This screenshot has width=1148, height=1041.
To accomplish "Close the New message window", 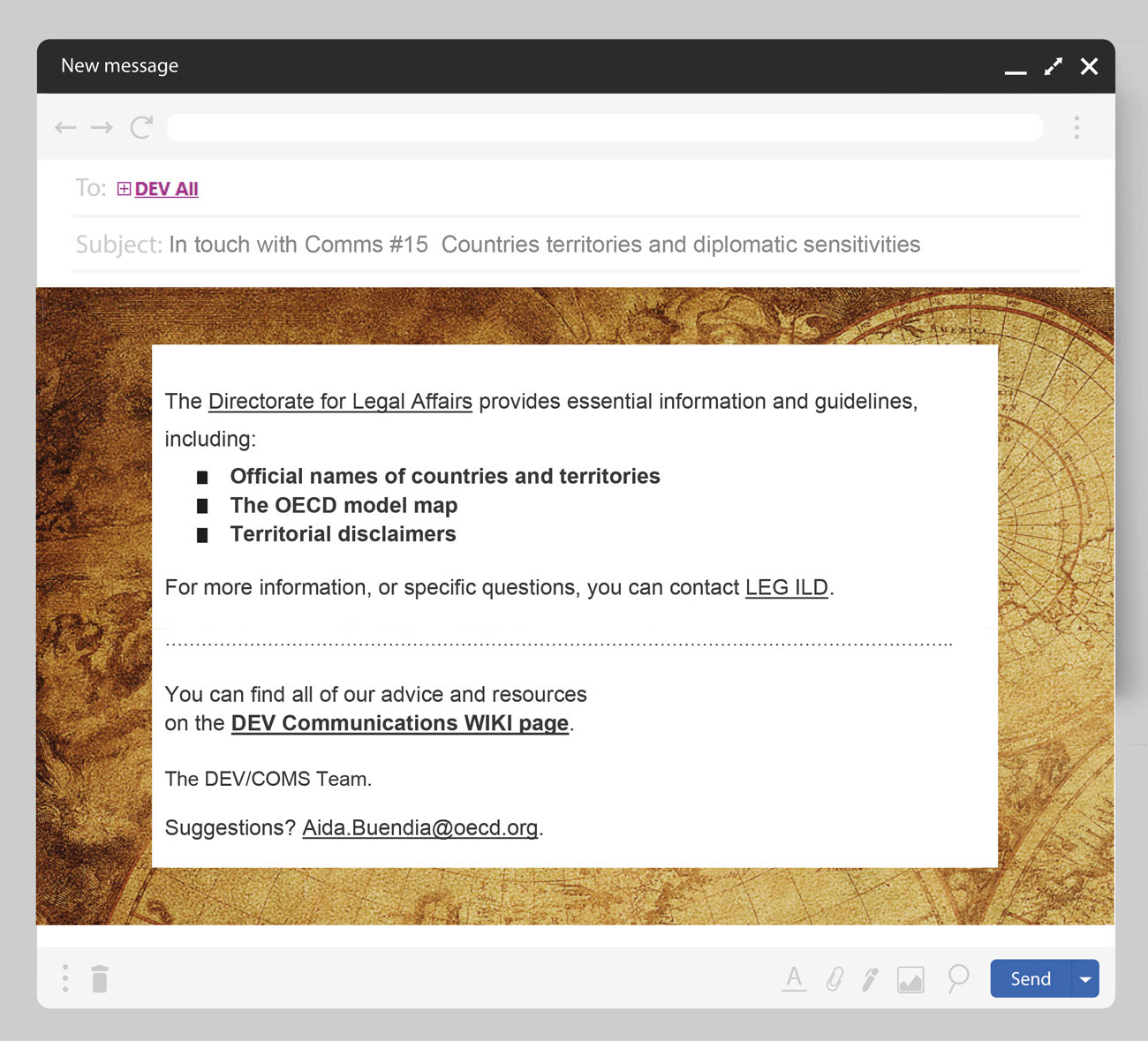I will pyautogui.click(x=1090, y=67).
